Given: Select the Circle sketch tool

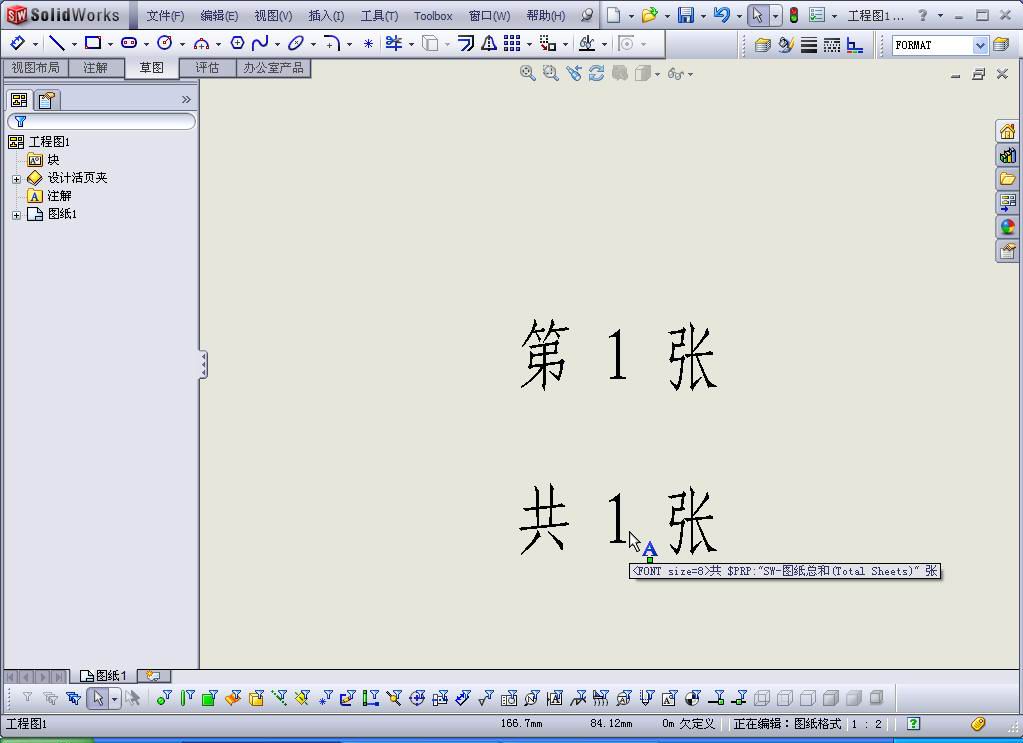Looking at the screenshot, I should click(x=165, y=43).
